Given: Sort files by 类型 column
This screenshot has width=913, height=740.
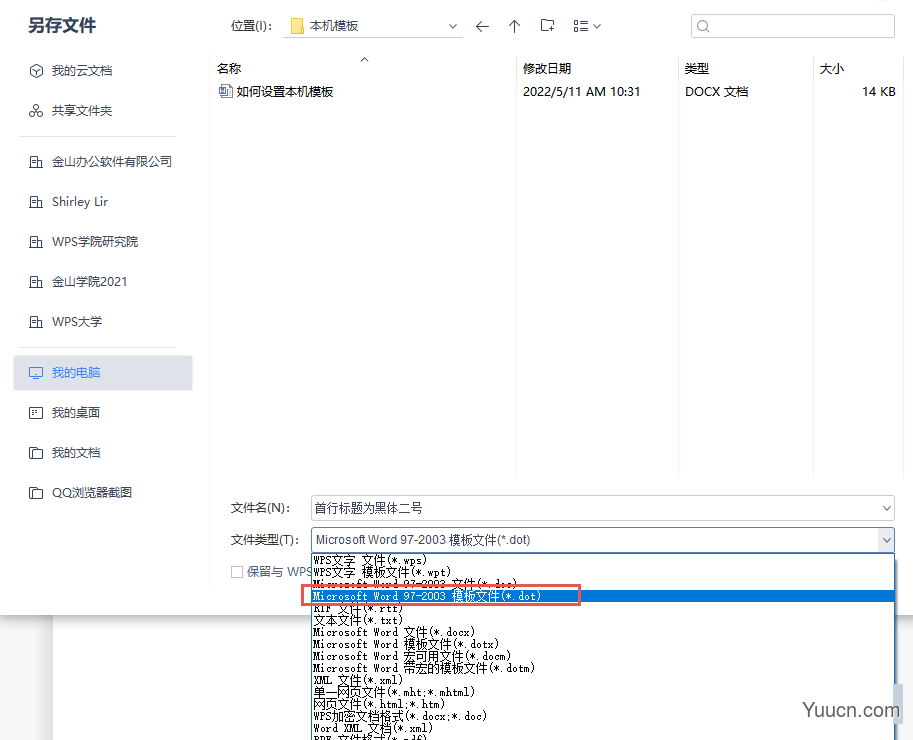Looking at the screenshot, I should (x=696, y=69).
